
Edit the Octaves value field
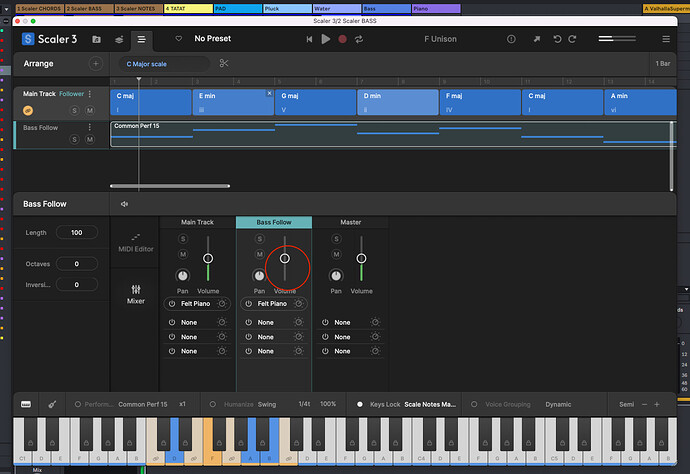(77, 264)
